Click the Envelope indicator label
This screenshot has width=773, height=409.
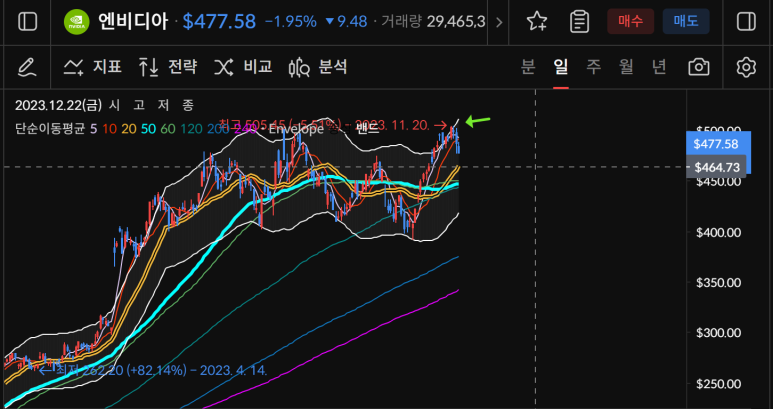coord(295,129)
